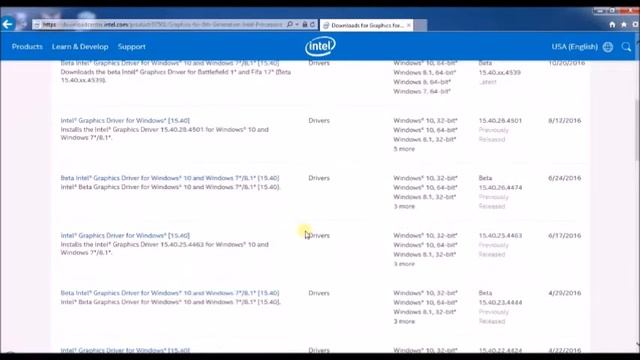640x360 pixels.
Task: Open driver link with version 15.40.25.4463
Action: point(125,236)
